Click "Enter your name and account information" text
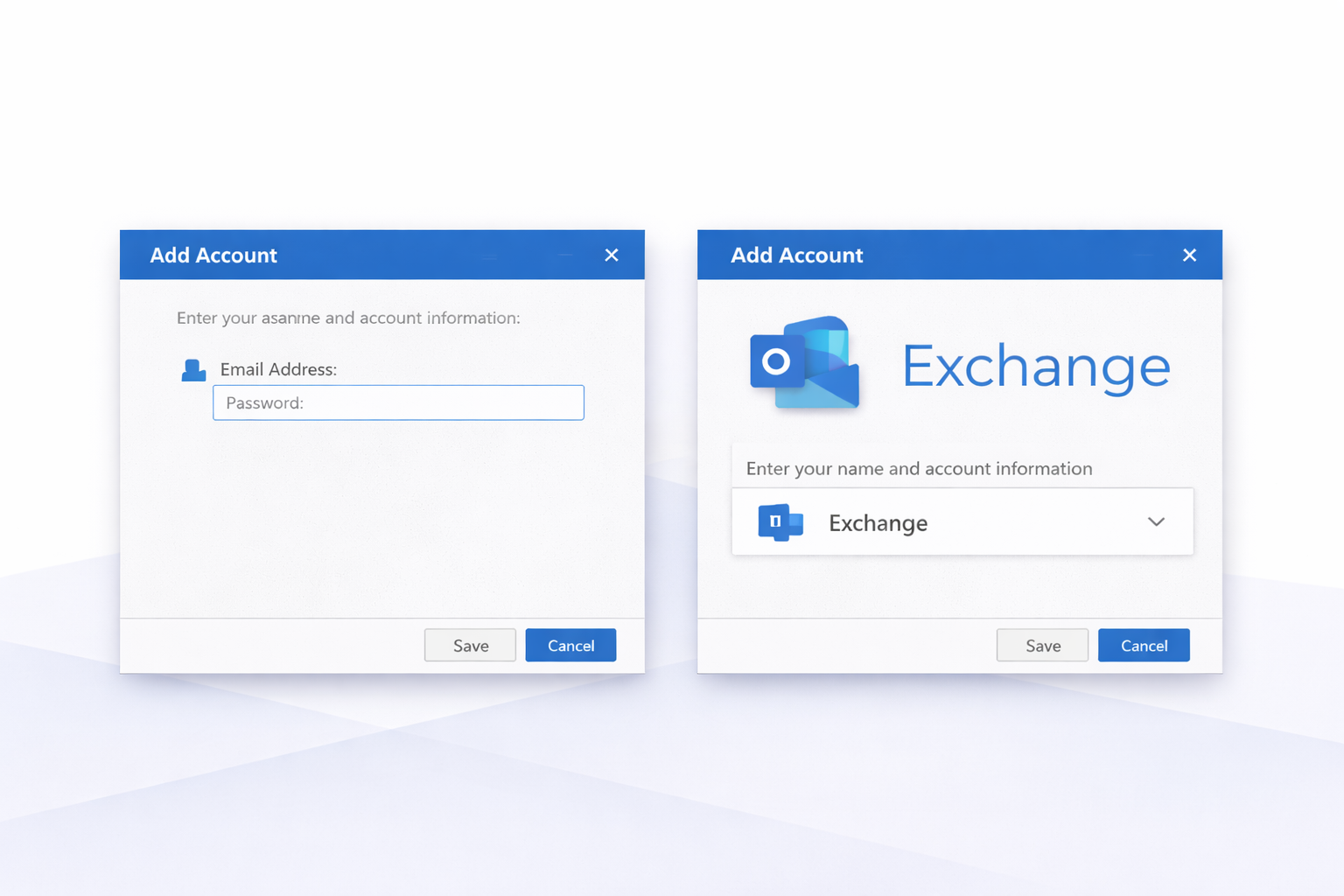 [x=919, y=469]
